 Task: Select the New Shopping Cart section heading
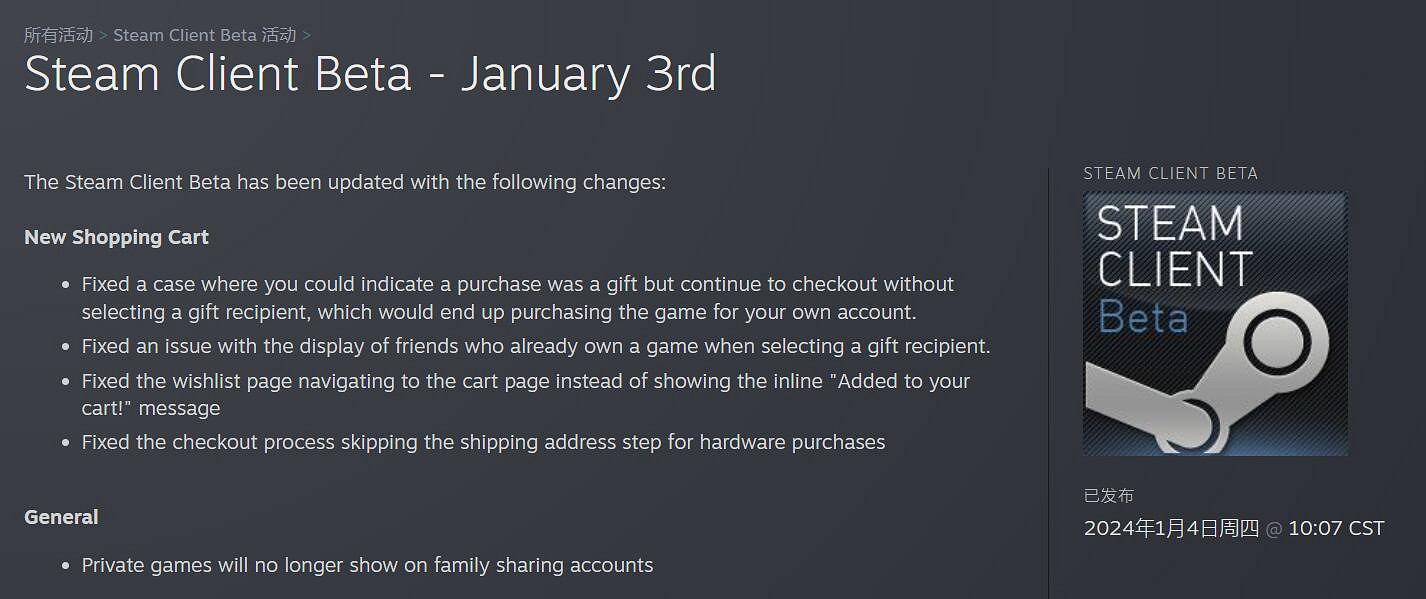click(x=116, y=237)
